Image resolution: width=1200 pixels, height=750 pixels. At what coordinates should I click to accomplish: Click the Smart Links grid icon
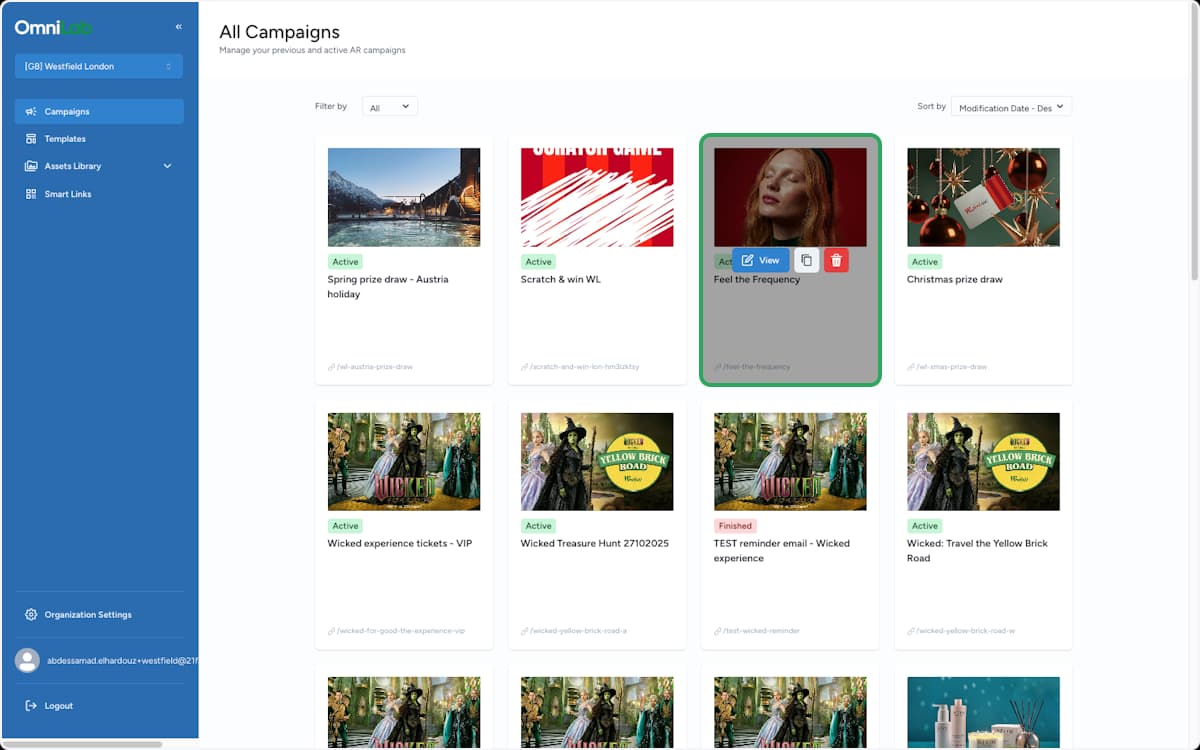coord(32,194)
